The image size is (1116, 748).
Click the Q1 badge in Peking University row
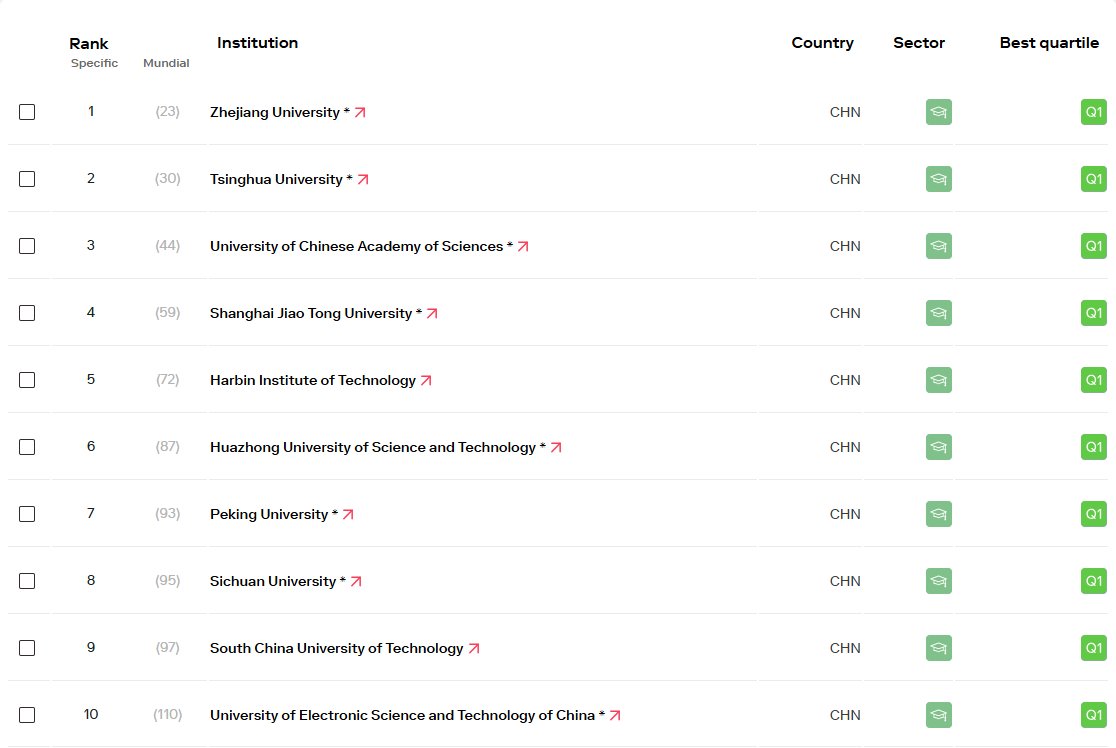1093,513
